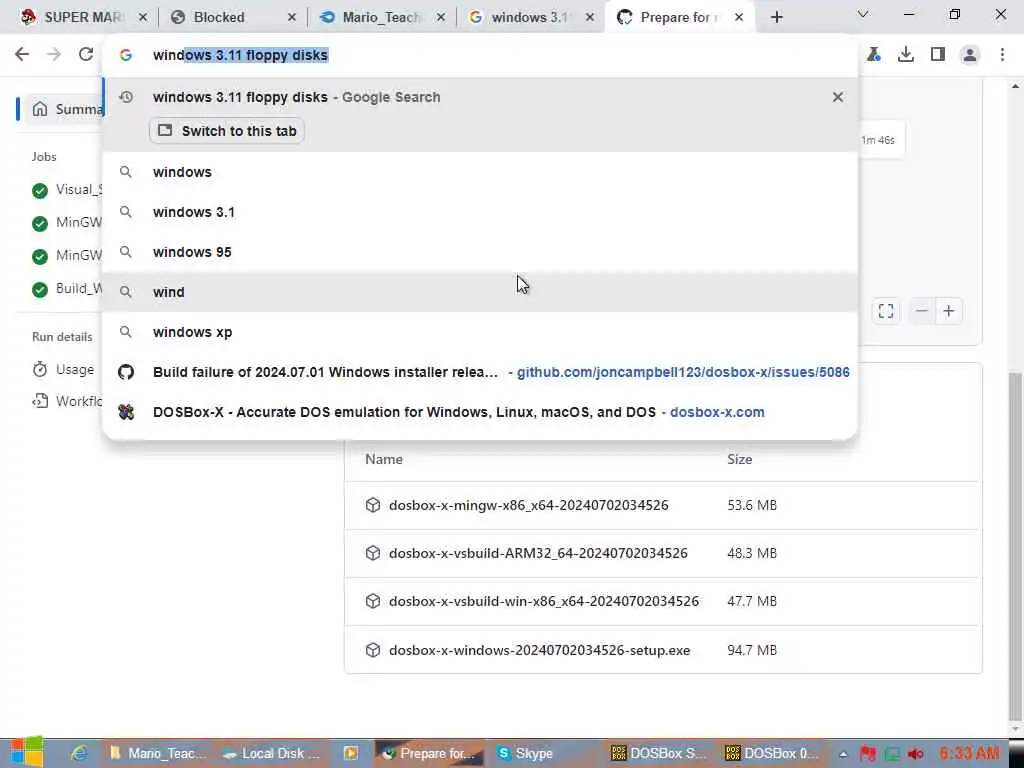Switch to Skype from the taskbar

[524, 753]
